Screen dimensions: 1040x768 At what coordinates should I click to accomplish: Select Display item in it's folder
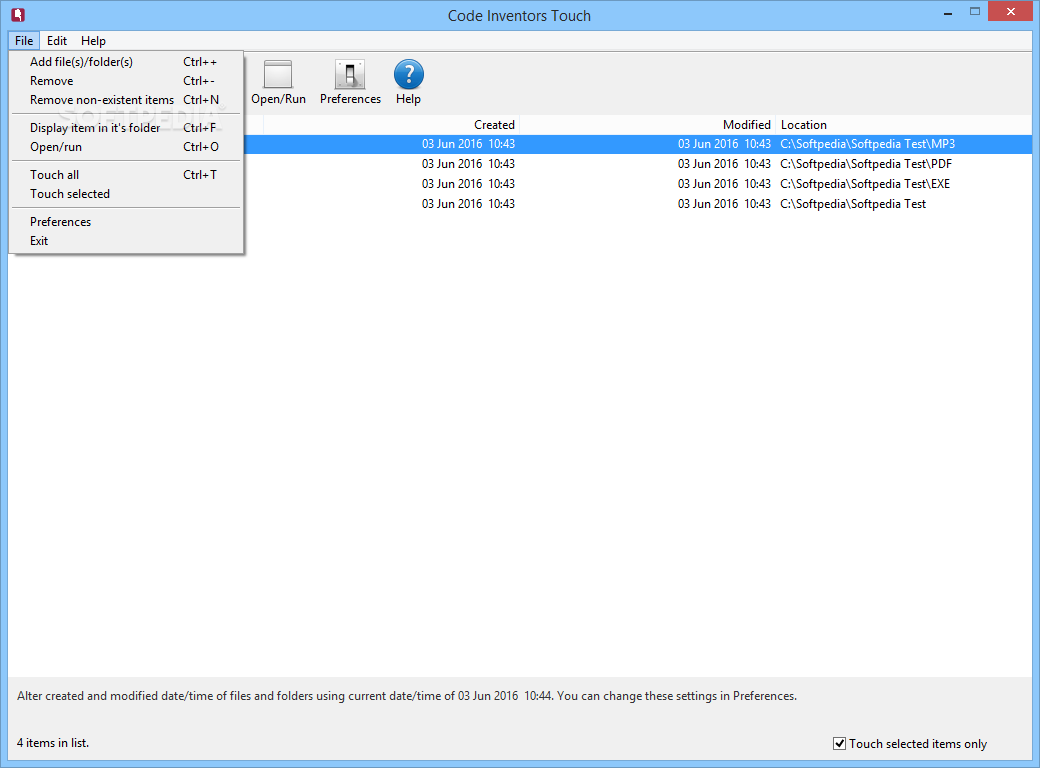coord(126,127)
